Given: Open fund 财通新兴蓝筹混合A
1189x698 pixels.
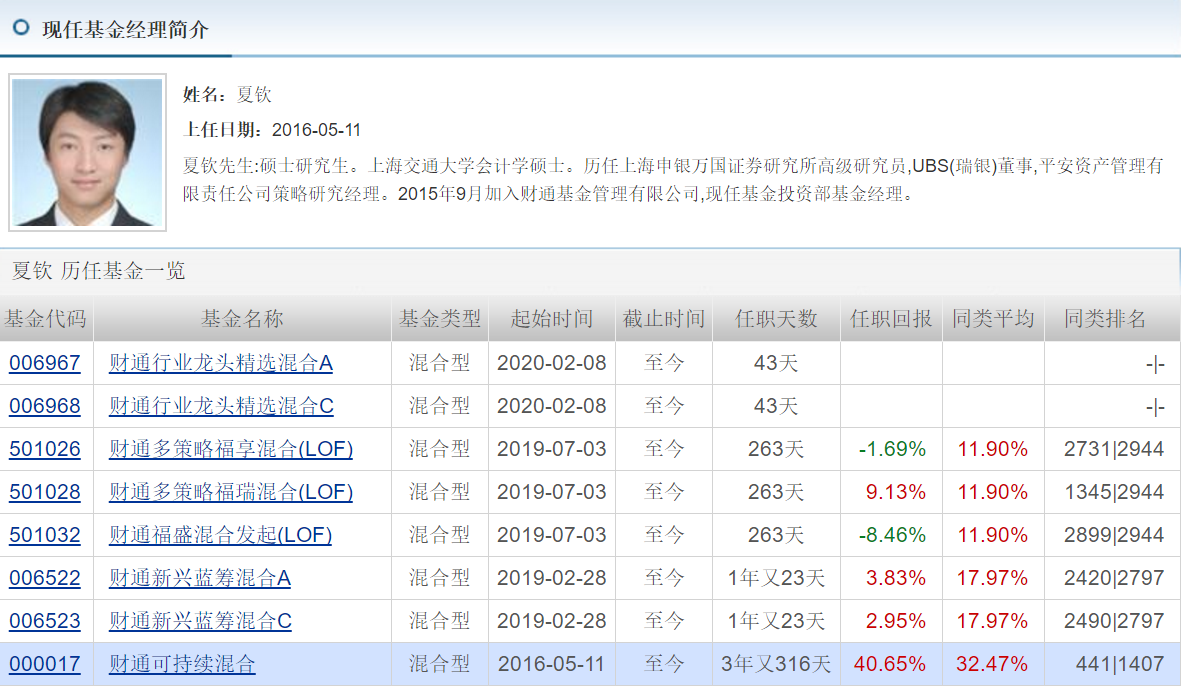Looking at the screenshot, I should click(200, 578).
